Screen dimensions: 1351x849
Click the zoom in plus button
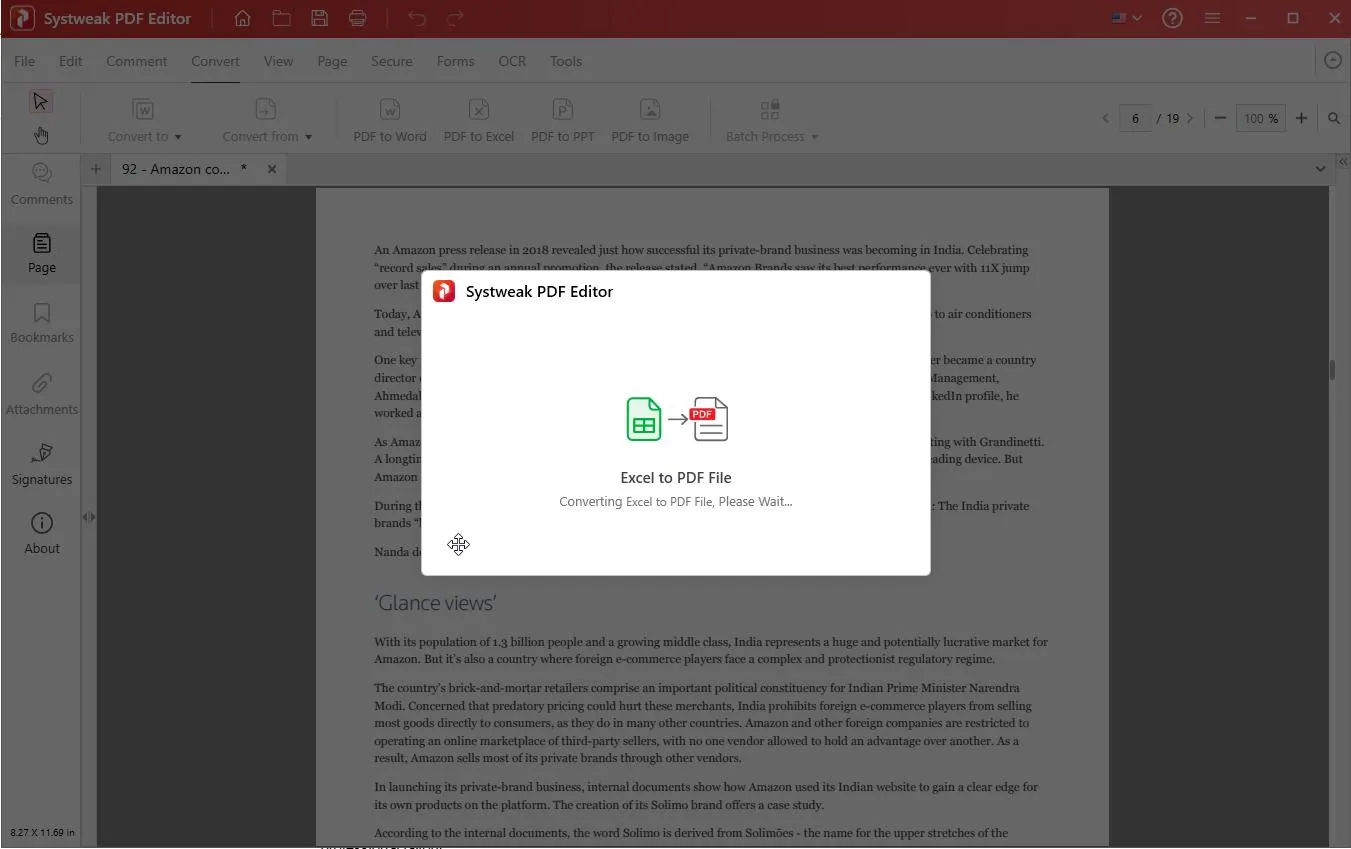point(1301,118)
